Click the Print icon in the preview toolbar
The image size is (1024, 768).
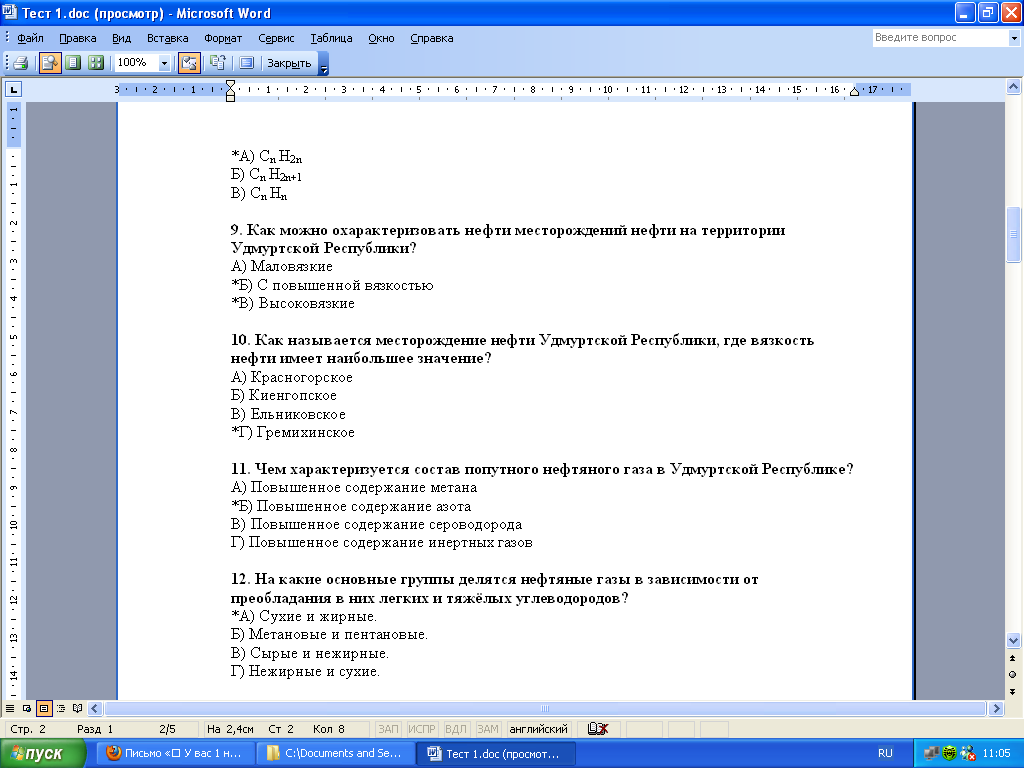coord(20,63)
